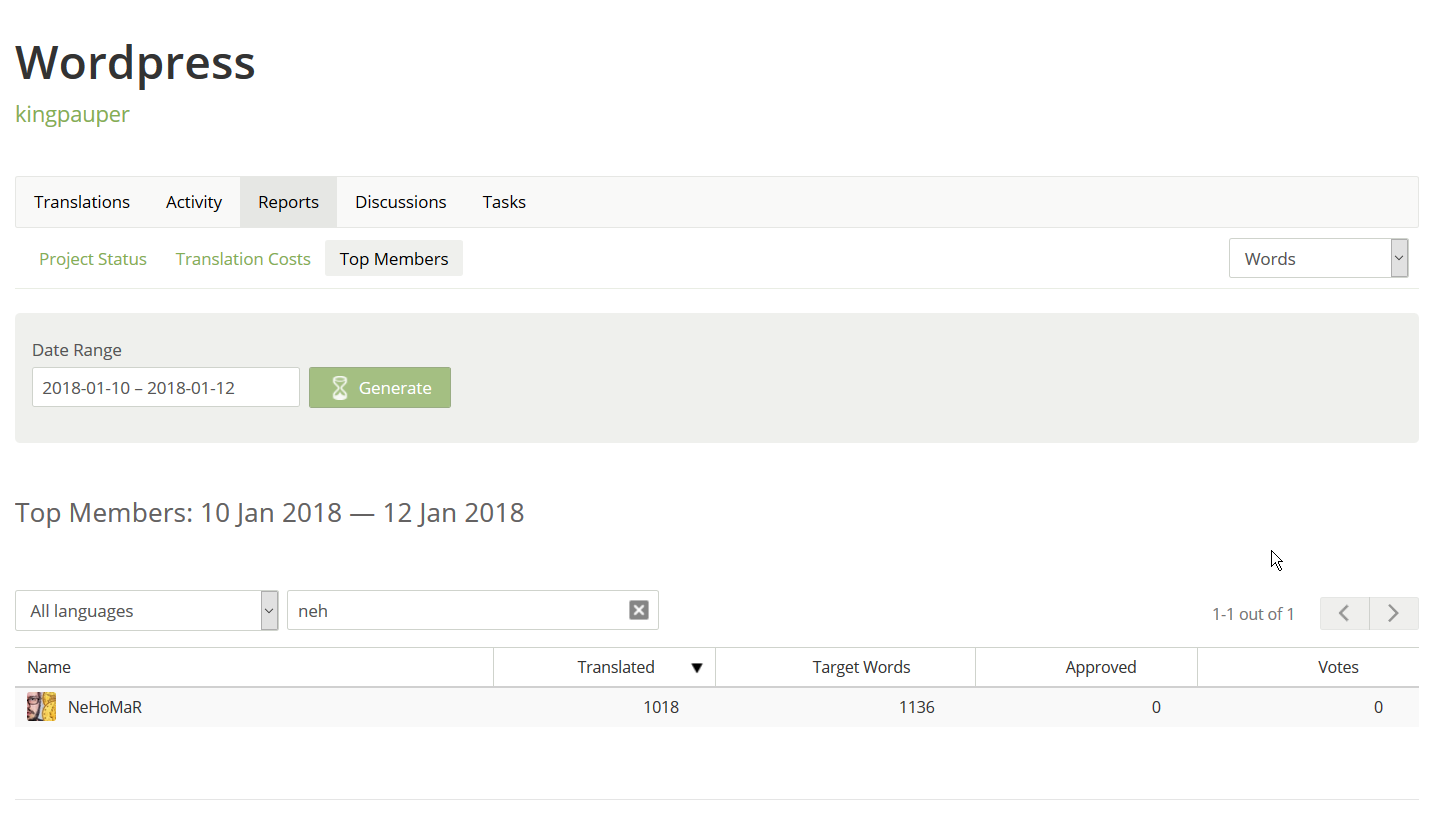Open NeHoMaR member name
The height and width of the screenshot is (817, 1432).
pyautogui.click(x=105, y=707)
